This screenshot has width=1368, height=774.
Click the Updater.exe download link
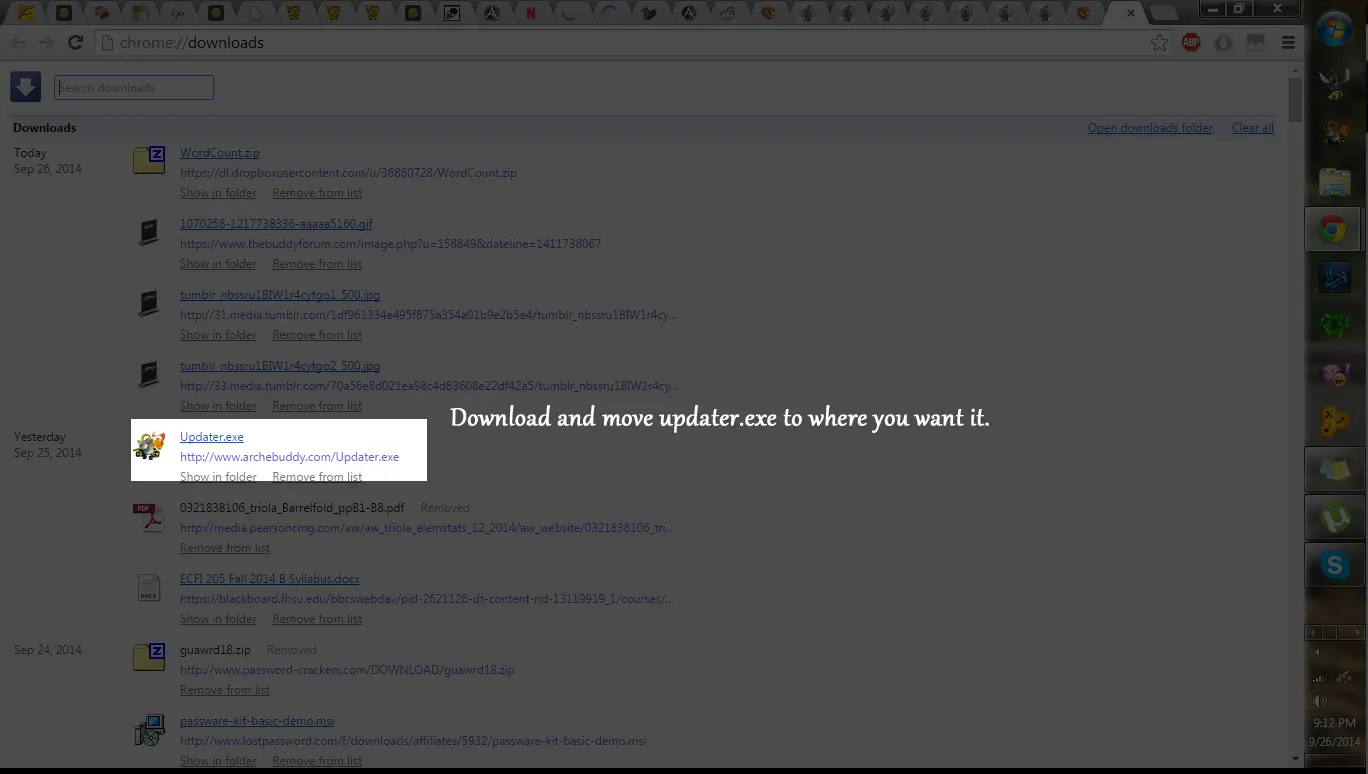coord(211,437)
